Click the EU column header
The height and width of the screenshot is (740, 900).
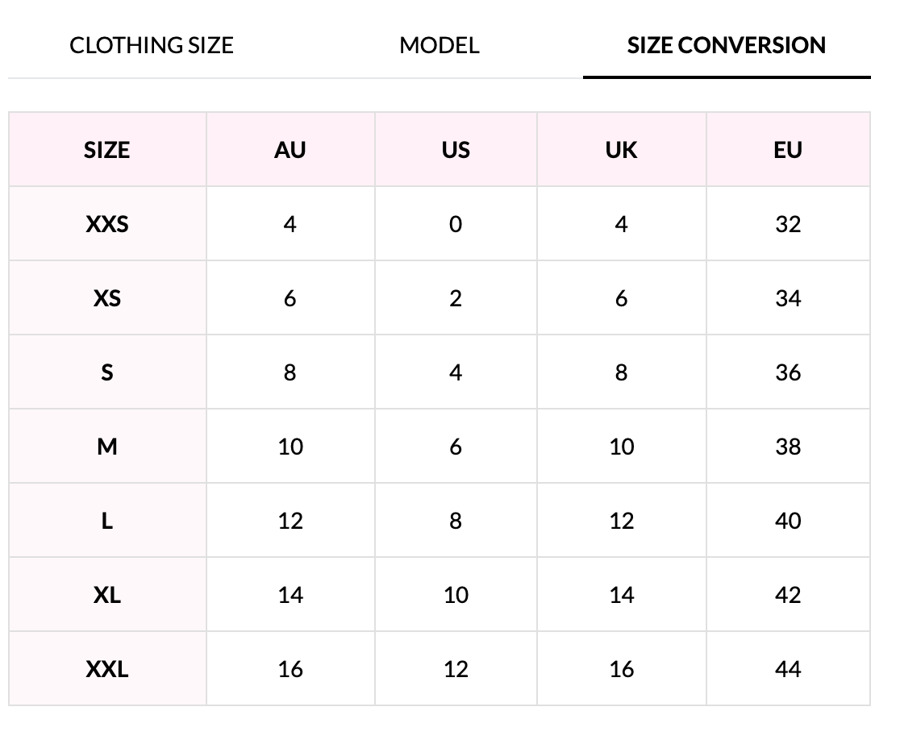[x=788, y=150]
